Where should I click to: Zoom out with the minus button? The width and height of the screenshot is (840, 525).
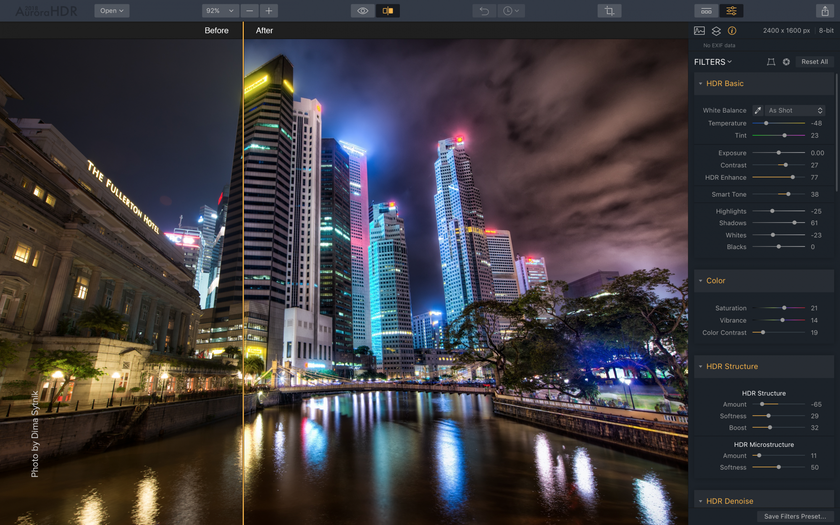click(x=250, y=11)
